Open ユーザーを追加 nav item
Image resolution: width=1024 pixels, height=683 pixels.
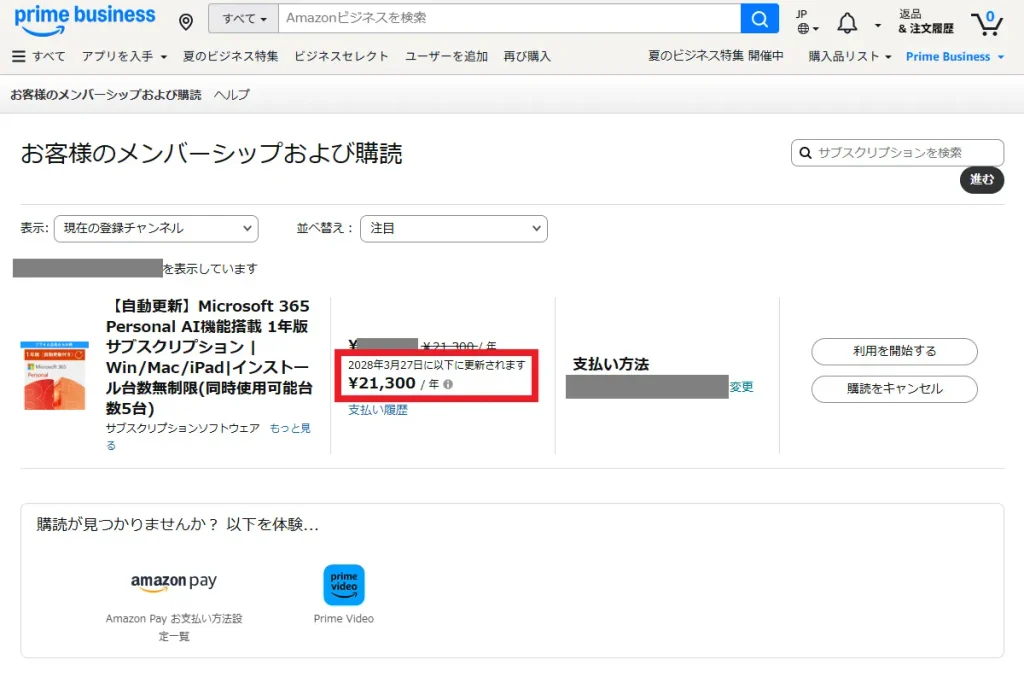coord(446,56)
